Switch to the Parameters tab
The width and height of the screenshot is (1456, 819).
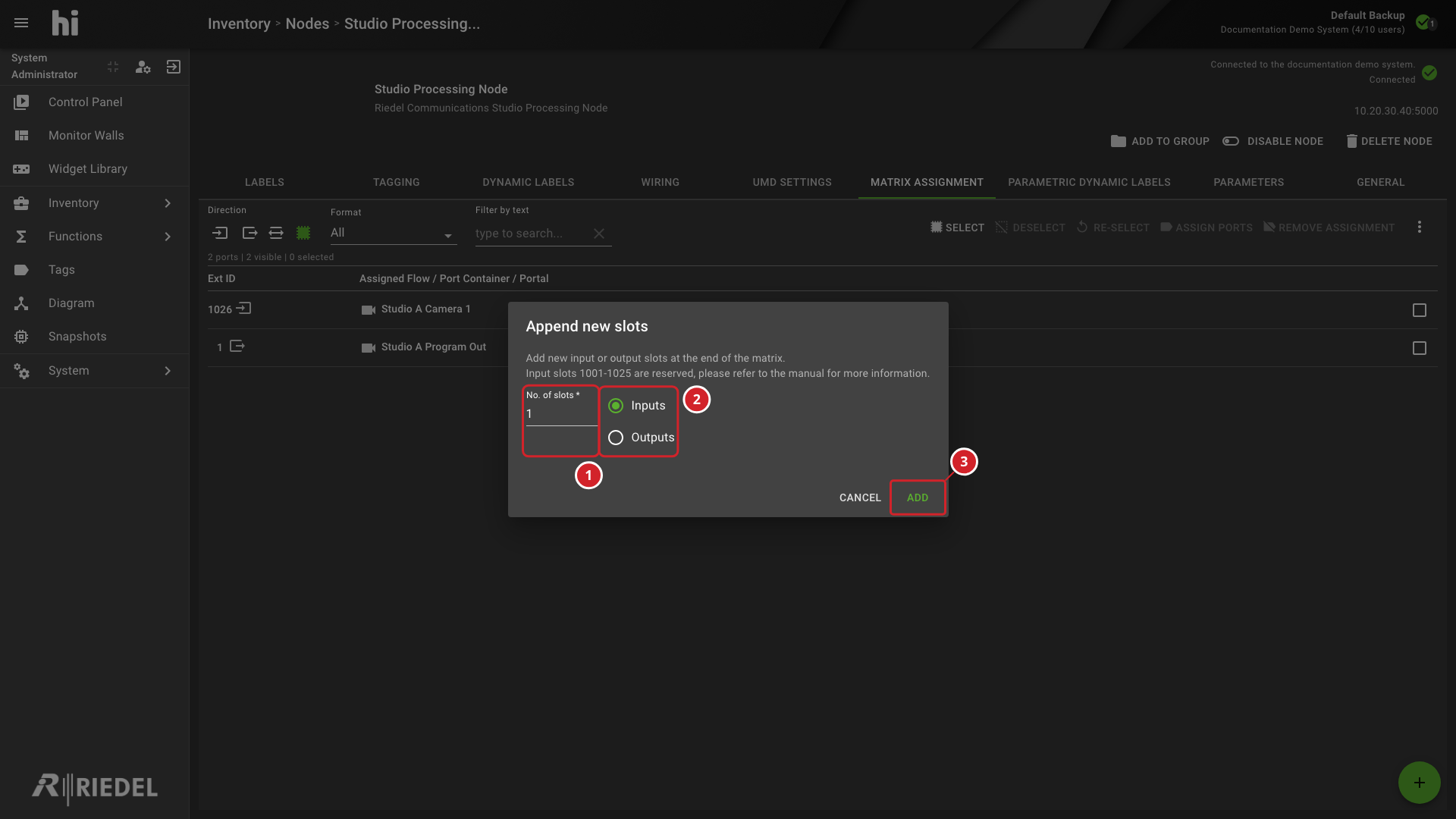pyautogui.click(x=1249, y=182)
